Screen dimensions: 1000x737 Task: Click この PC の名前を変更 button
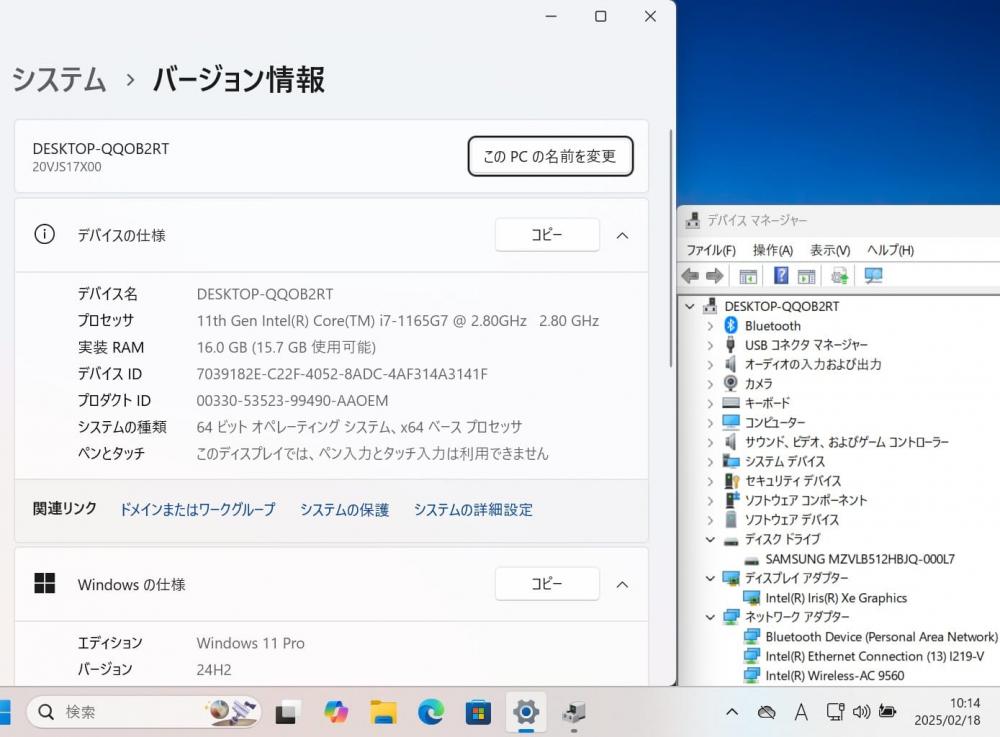tap(550, 156)
